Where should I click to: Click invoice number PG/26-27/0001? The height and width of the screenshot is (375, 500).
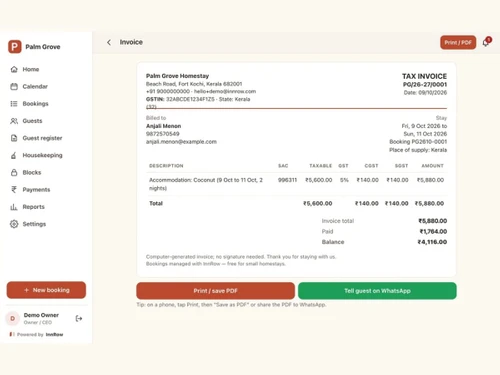425,85
